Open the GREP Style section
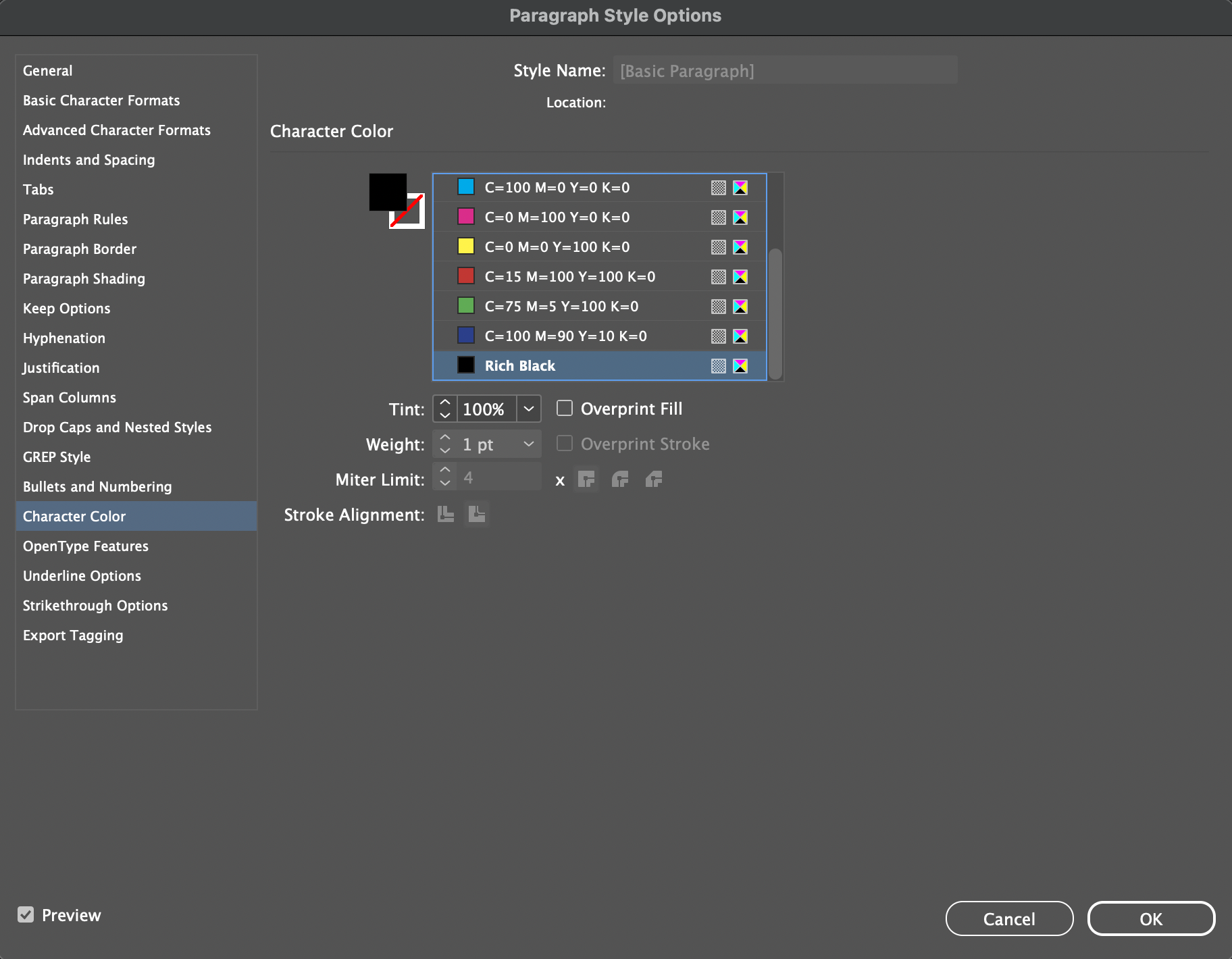 point(136,457)
